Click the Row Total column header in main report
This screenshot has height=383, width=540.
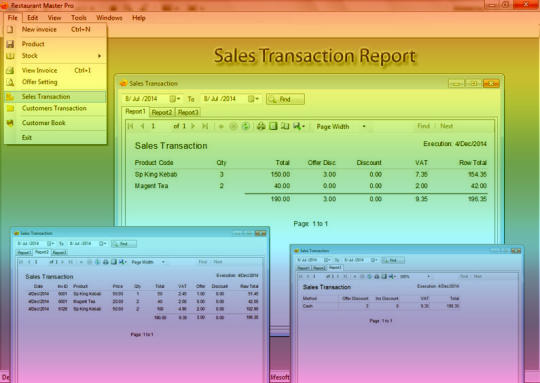click(472, 163)
